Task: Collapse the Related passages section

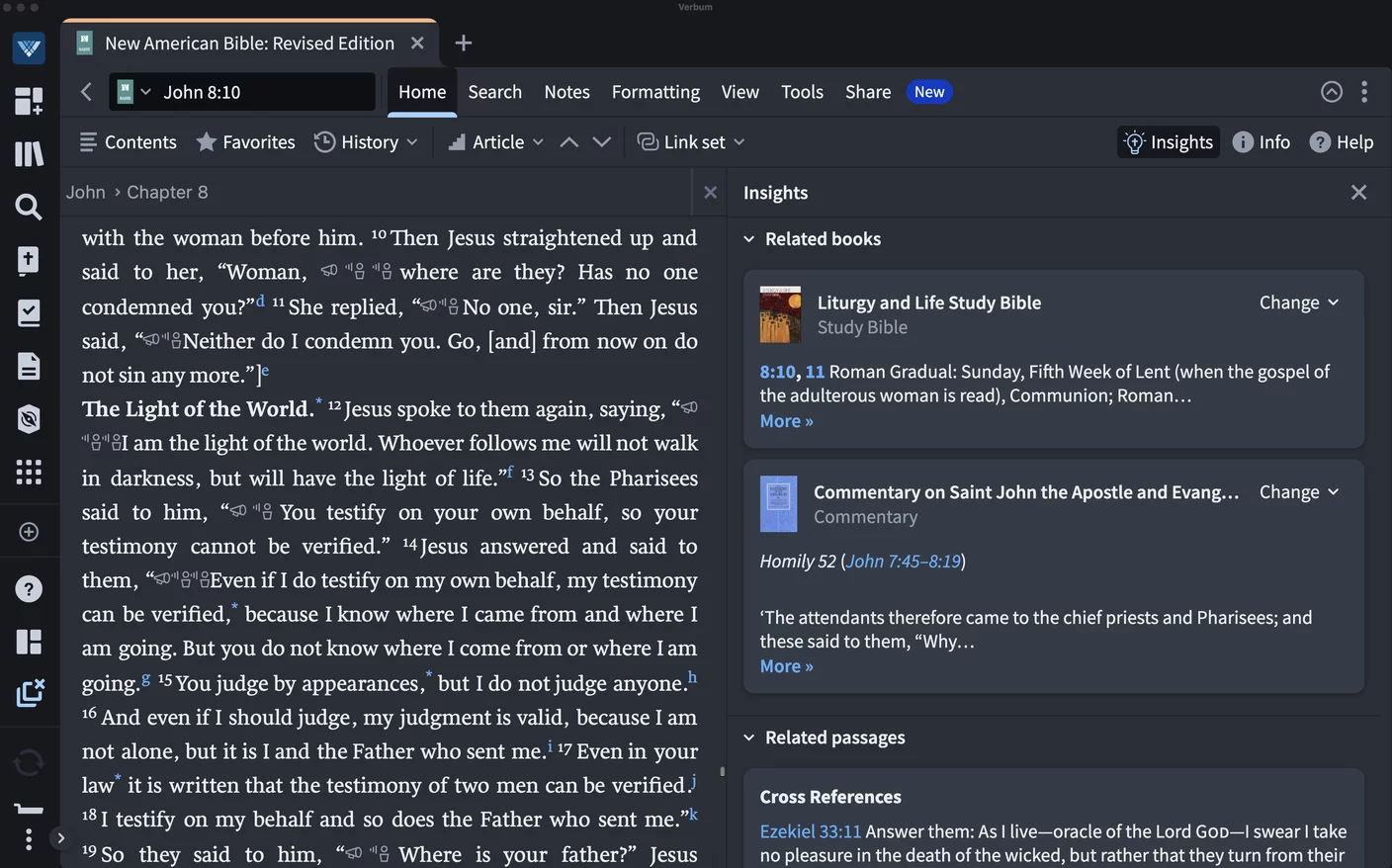Action: click(749, 738)
